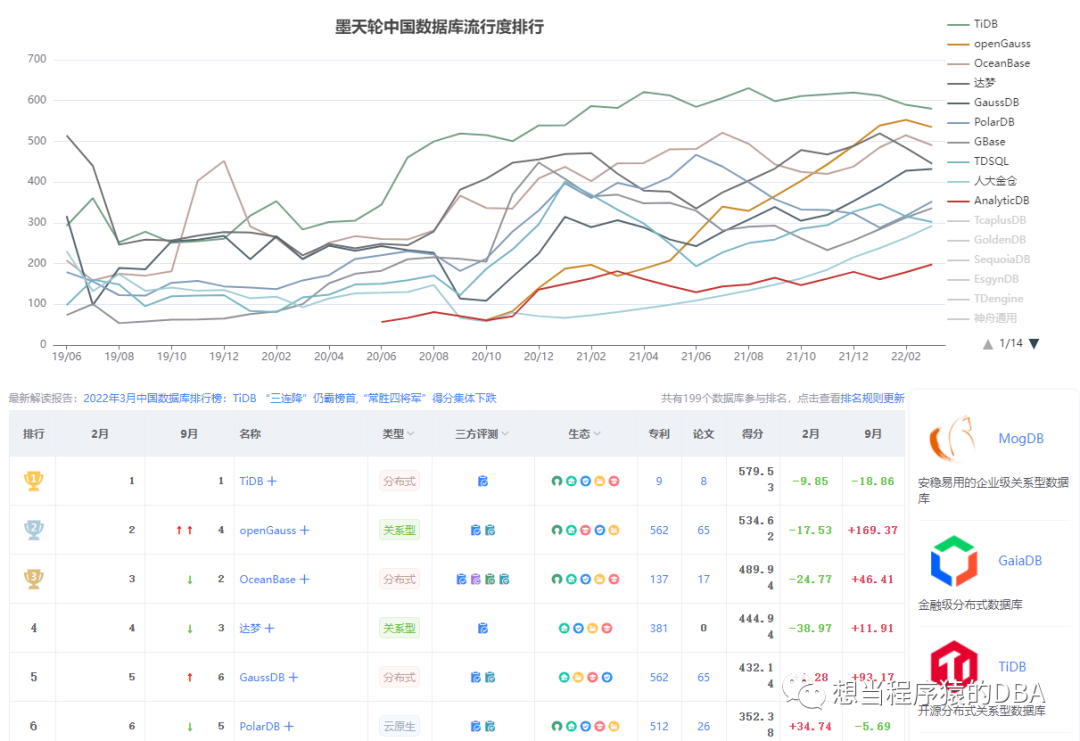This screenshot has width=1080, height=741.
Task: Hide the 人大金仓 series in chart legend
Action: [982, 181]
